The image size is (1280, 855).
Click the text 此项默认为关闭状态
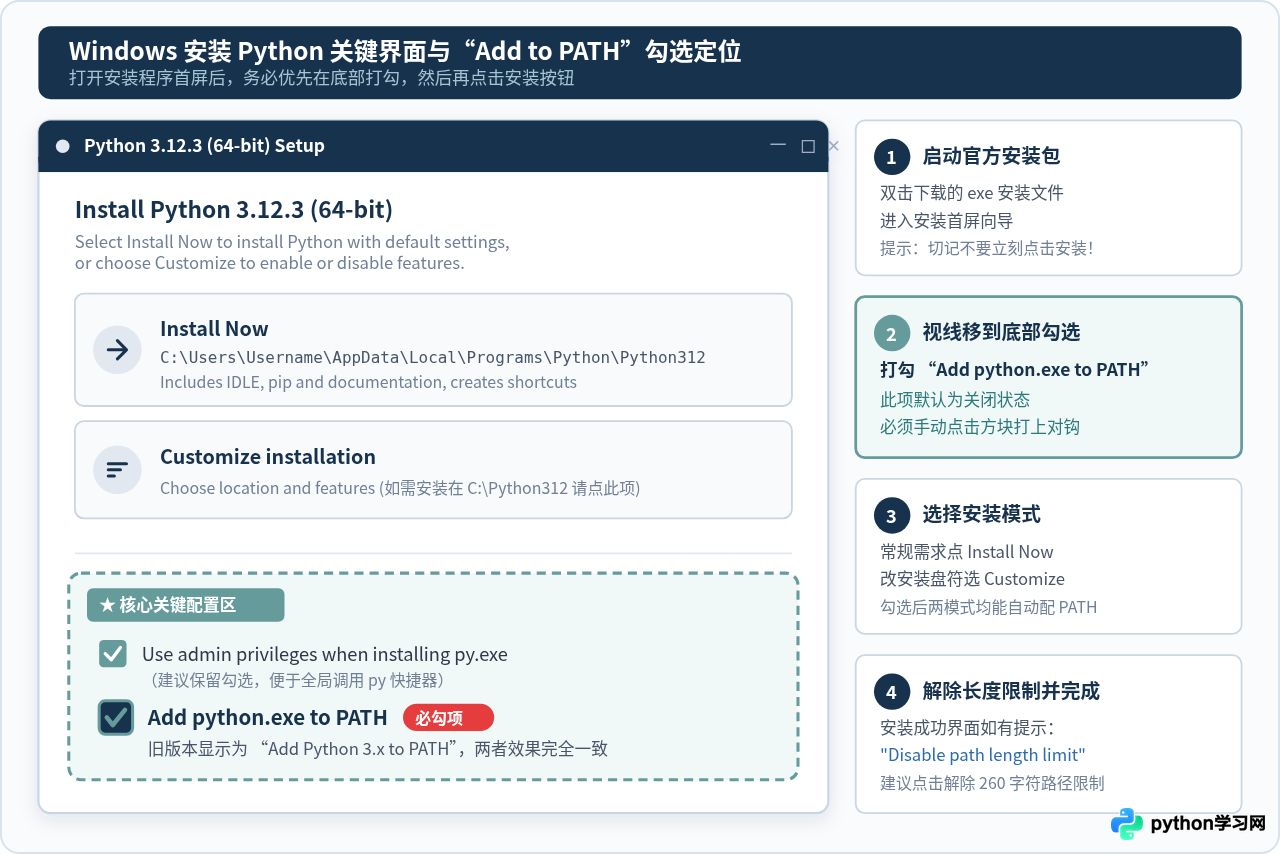click(x=955, y=400)
